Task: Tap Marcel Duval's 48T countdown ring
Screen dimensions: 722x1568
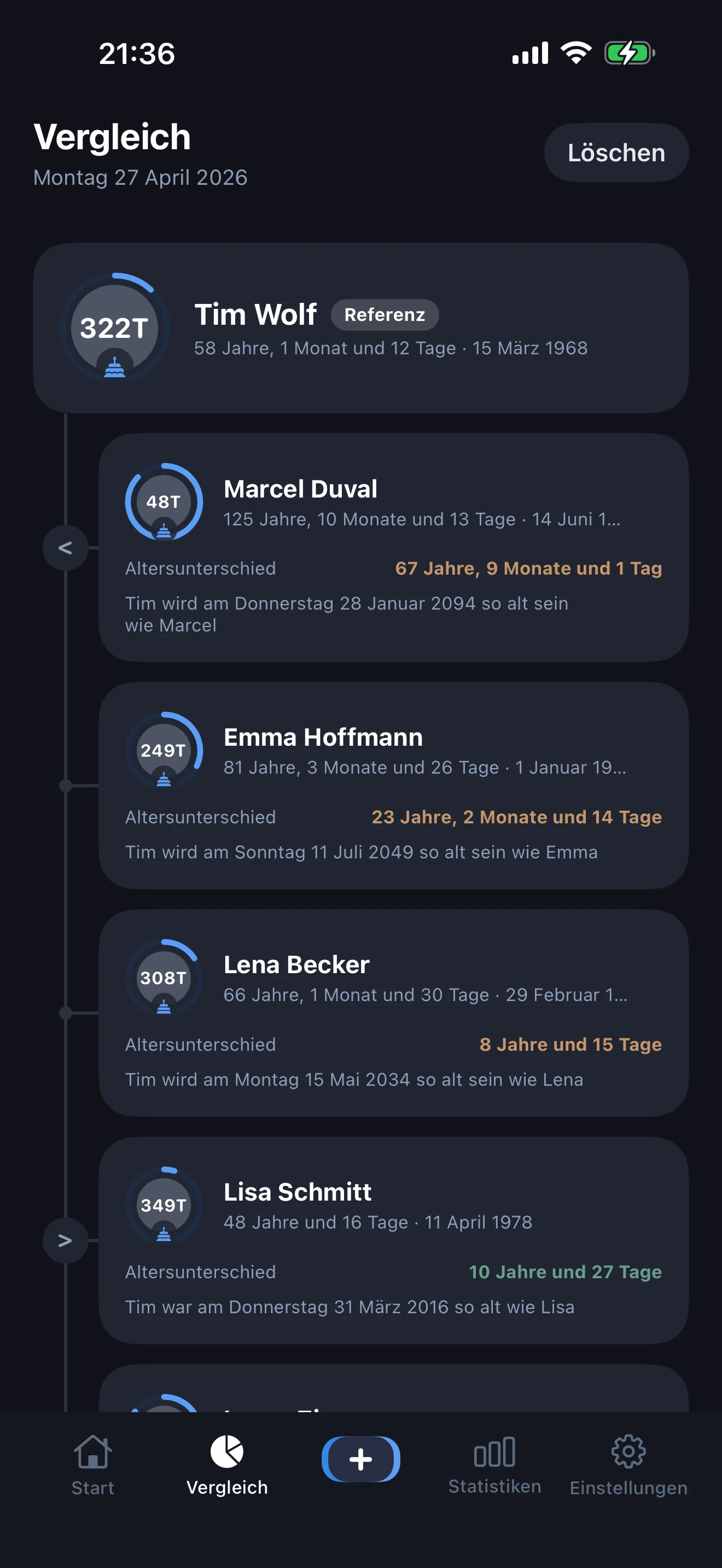Action: [164, 501]
